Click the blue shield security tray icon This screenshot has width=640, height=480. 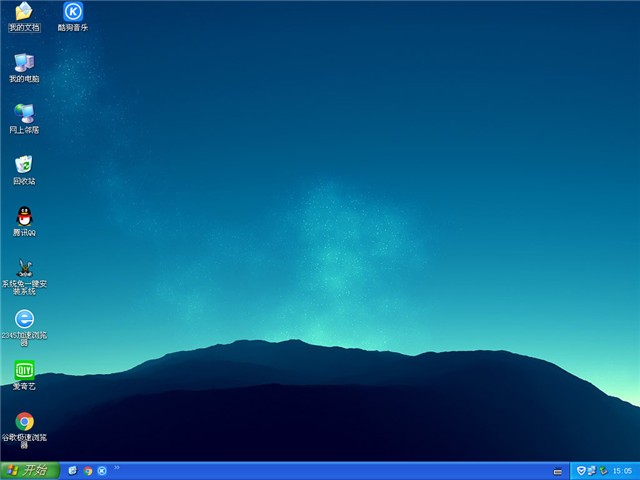tap(581, 470)
